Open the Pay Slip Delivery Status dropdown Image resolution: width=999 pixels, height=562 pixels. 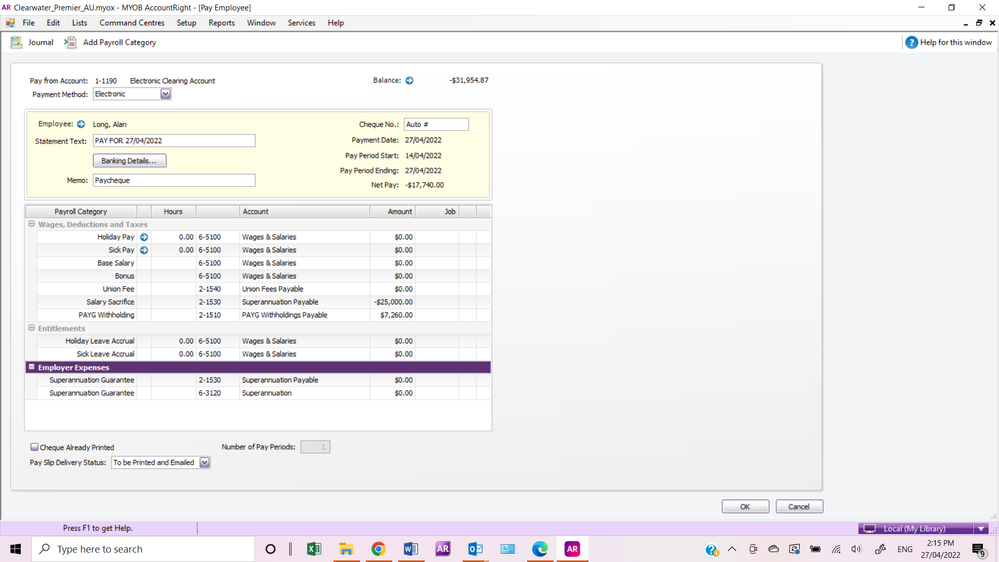tap(205, 463)
